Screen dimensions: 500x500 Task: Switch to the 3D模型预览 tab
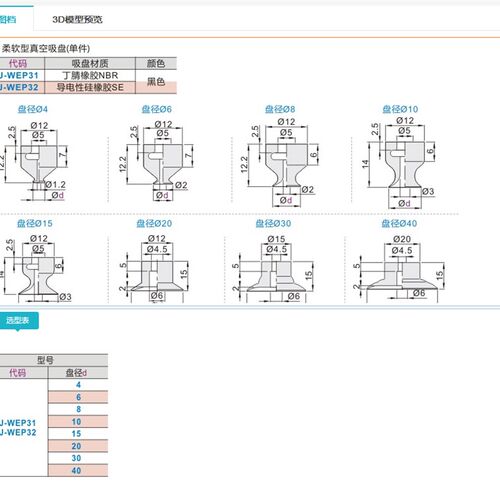click(x=77, y=20)
